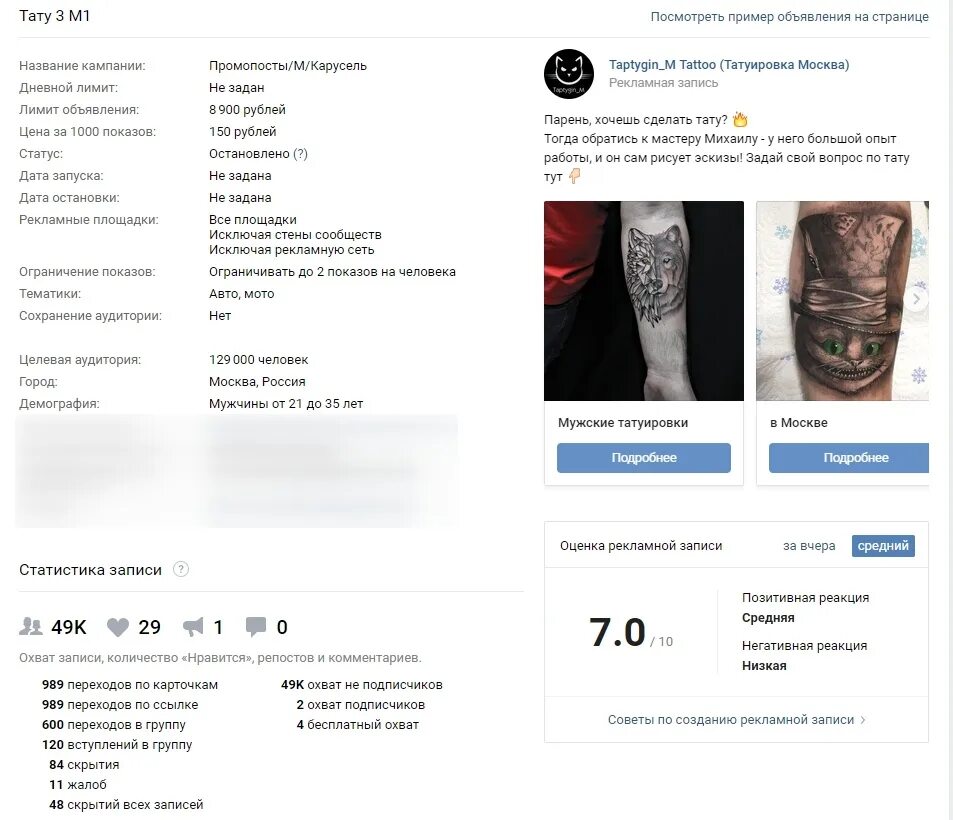Select the за вчера rating period

(x=809, y=546)
